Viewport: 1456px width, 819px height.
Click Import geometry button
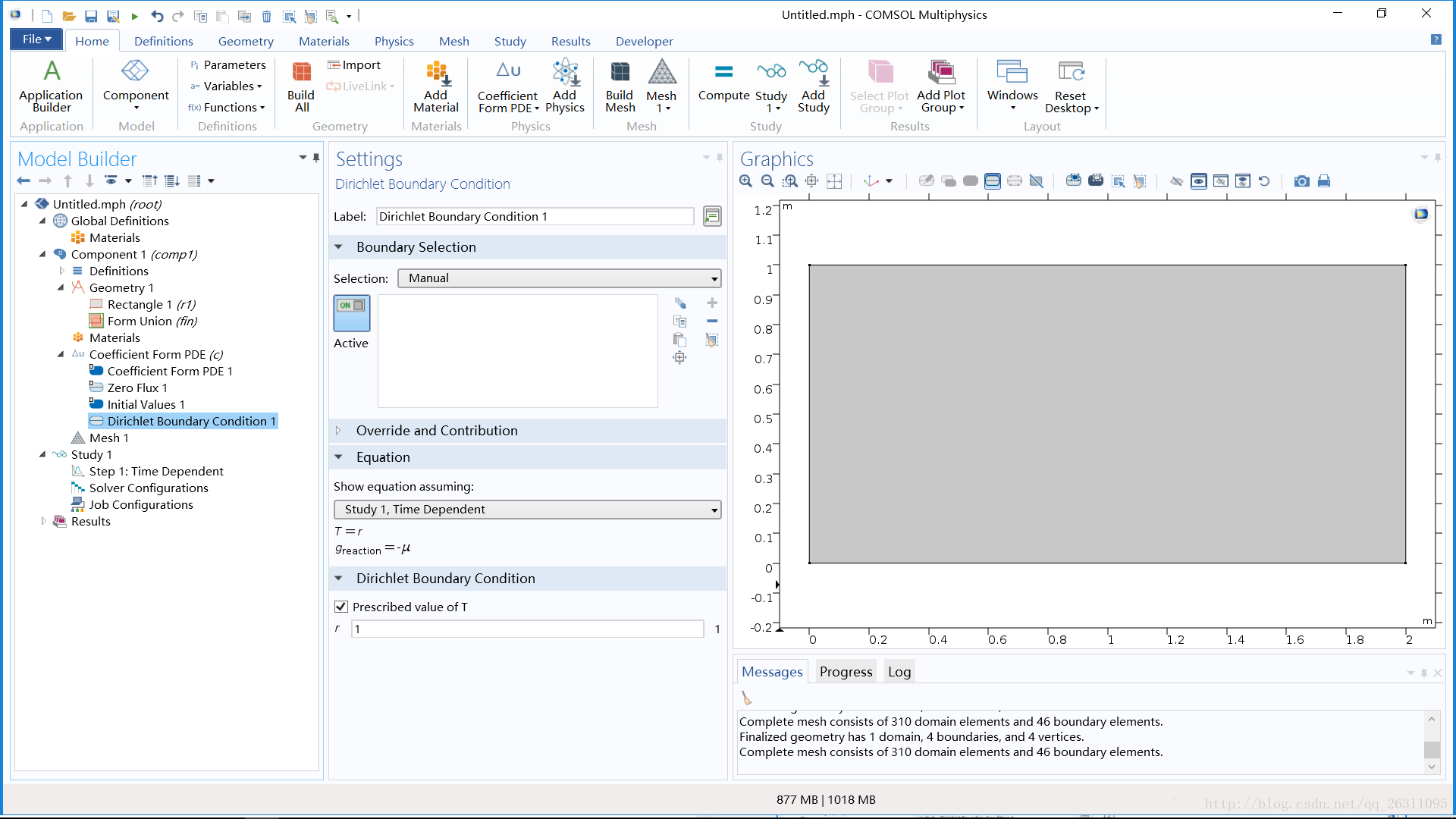click(353, 65)
